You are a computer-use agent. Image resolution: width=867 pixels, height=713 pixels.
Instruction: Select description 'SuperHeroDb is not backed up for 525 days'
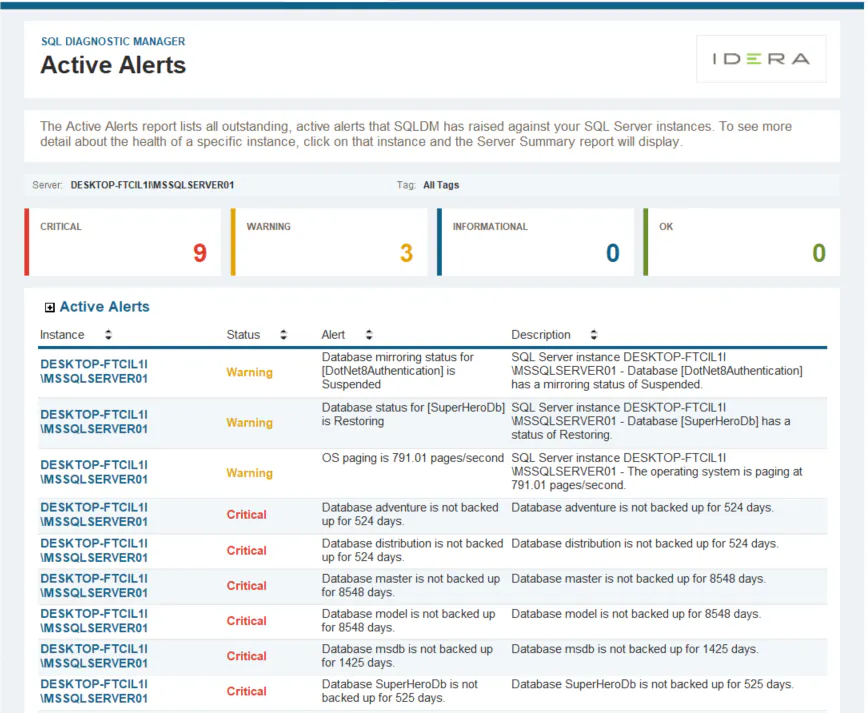click(x=652, y=684)
